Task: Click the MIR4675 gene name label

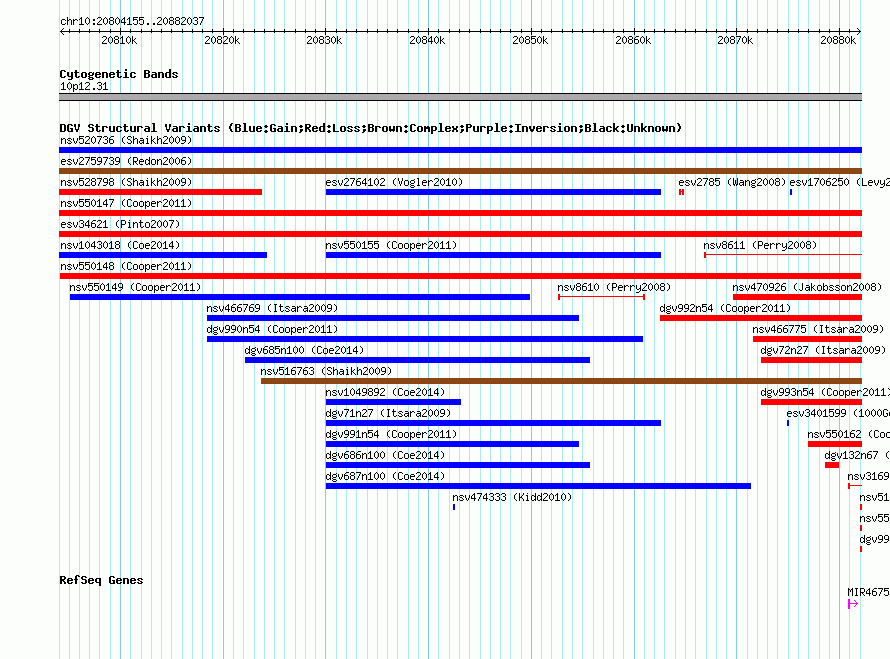Action: tap(868, 592)
